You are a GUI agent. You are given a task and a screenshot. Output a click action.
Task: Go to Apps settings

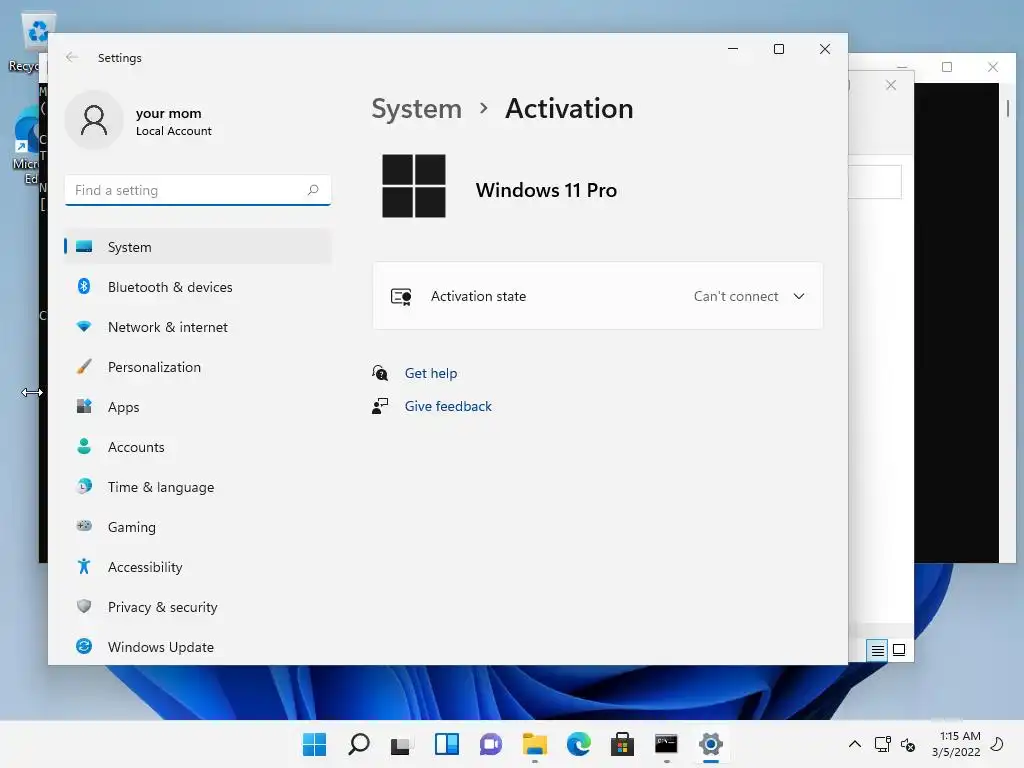(198, 406)
